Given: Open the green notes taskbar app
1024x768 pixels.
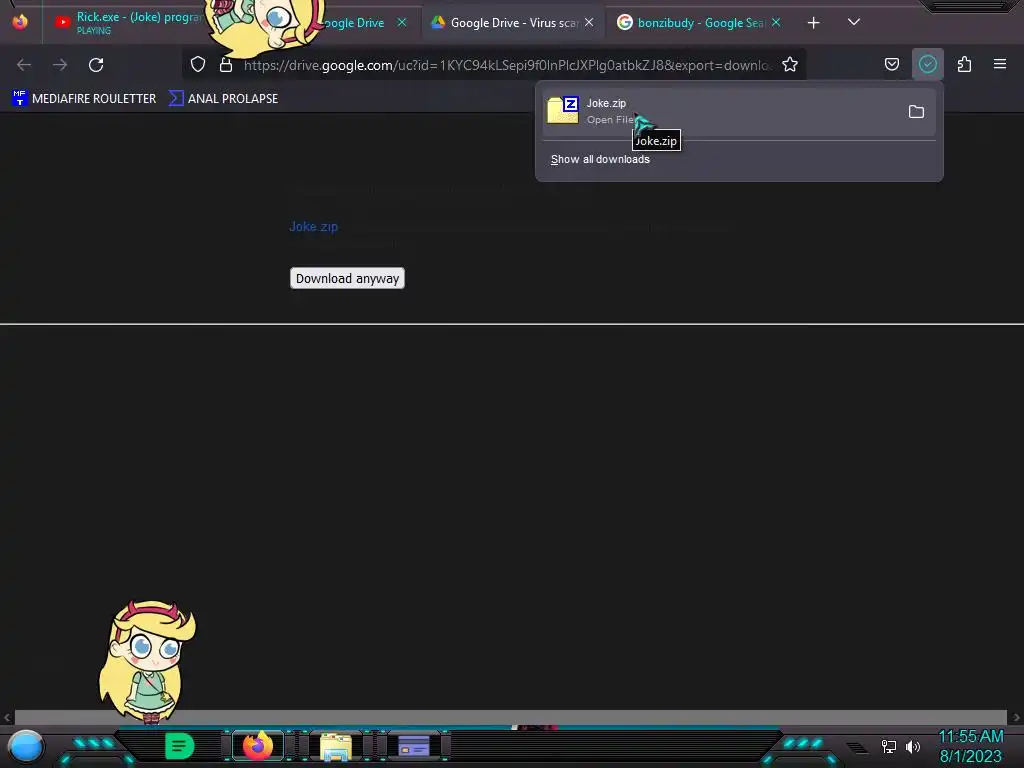Looking at the screenshot, I should tap(180, 746).
